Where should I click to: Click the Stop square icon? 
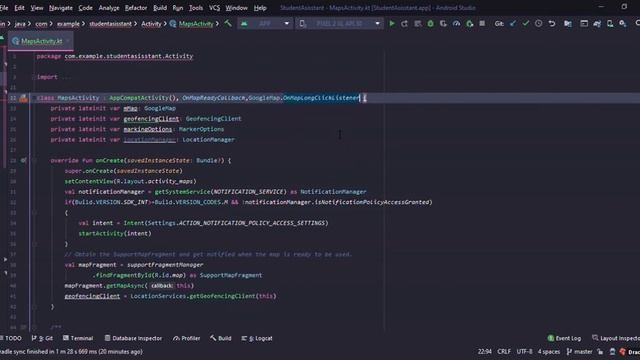click(482, 24)
